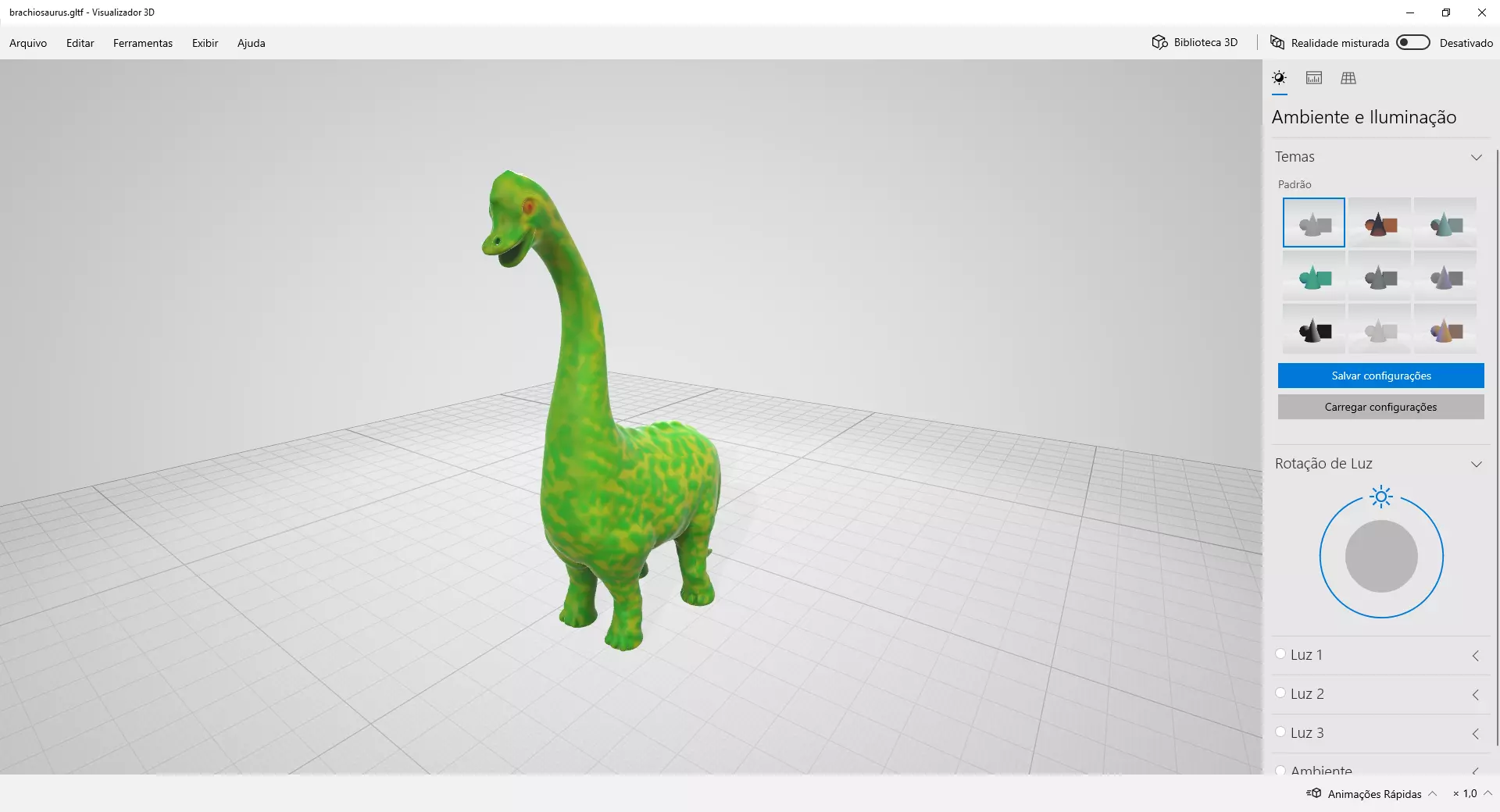
Task: Expand the Animações Rápidas chevron
Action: pyautogui.click(x=1433, y=793)
